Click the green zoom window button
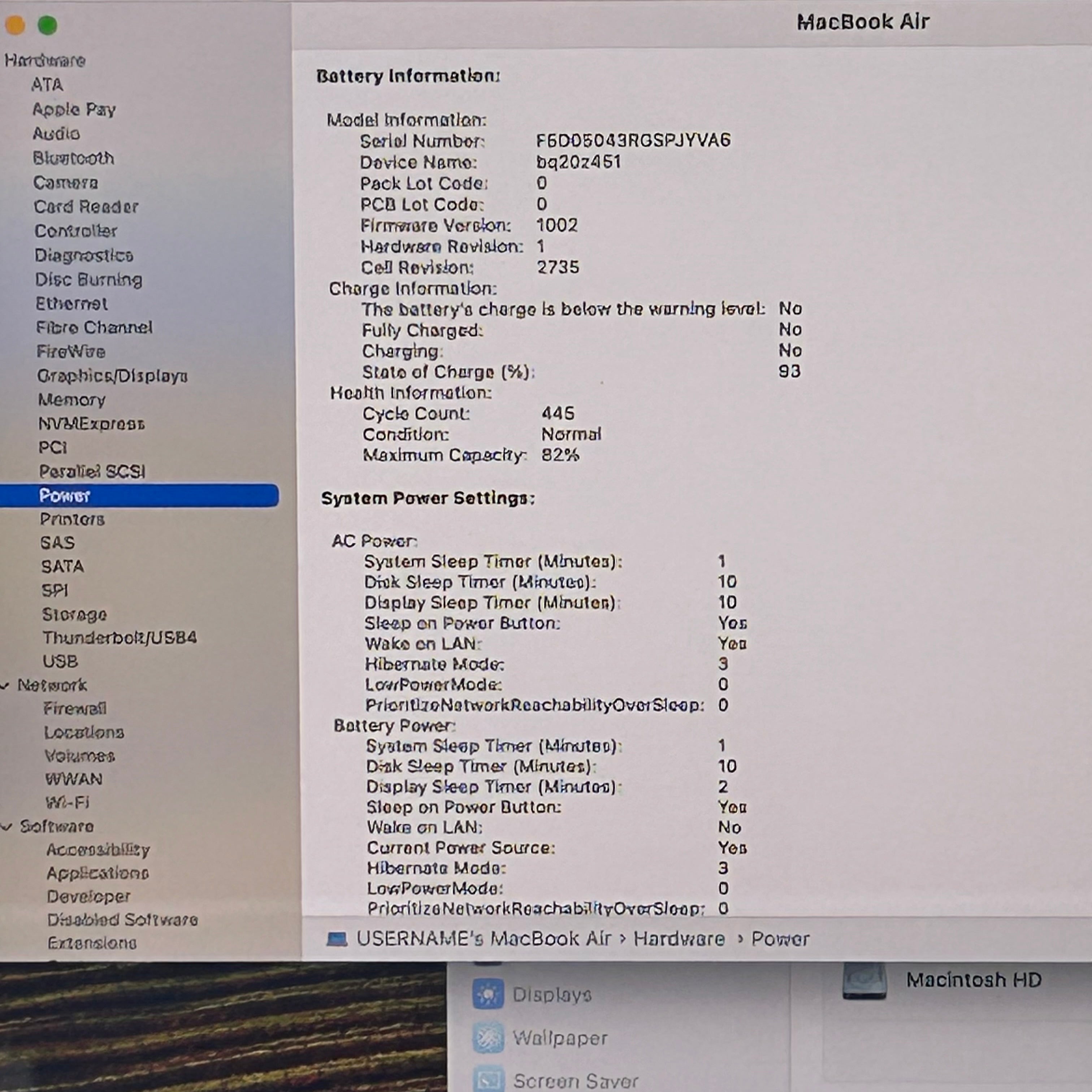1092x1092 pixels. 47,25
